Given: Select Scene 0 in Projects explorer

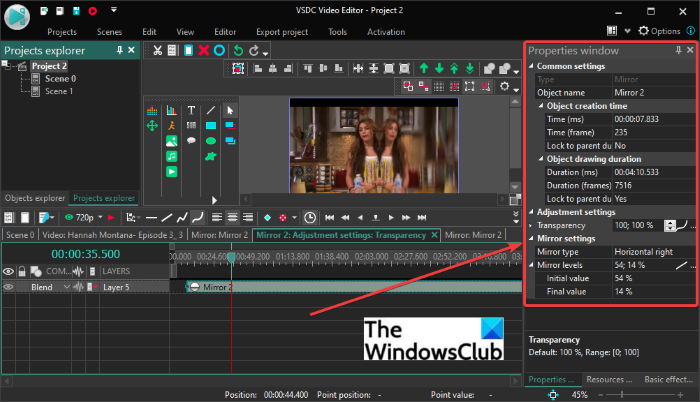Looking at the screenshot, I should (60, 79).
